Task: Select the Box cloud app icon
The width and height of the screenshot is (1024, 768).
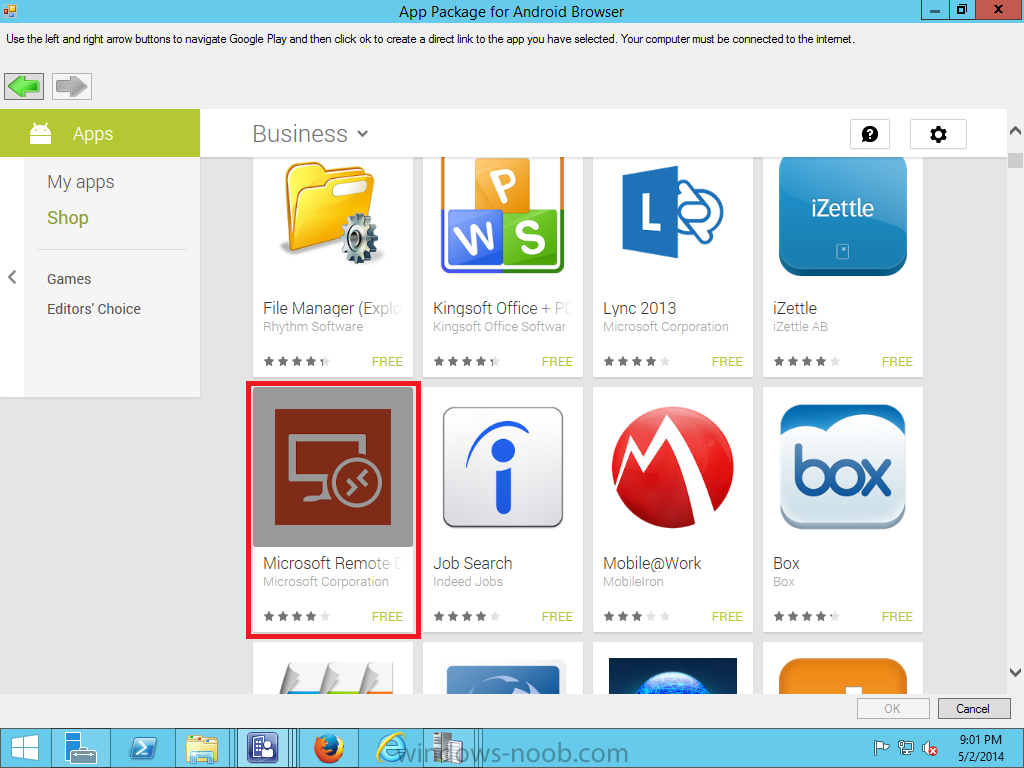Action: [842, 467]
